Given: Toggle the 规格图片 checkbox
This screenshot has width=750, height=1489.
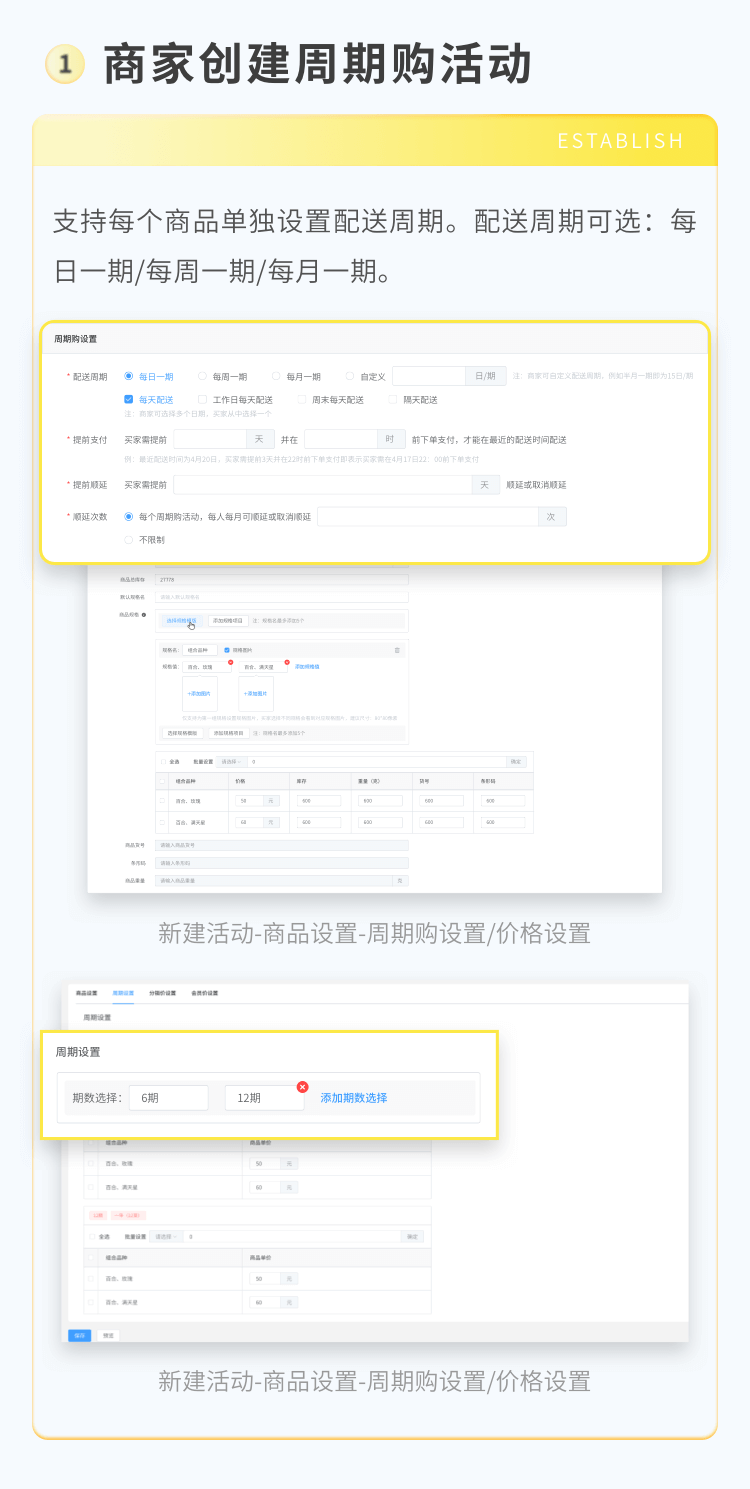Looking at the screenshot, I should tap(227, 650).
